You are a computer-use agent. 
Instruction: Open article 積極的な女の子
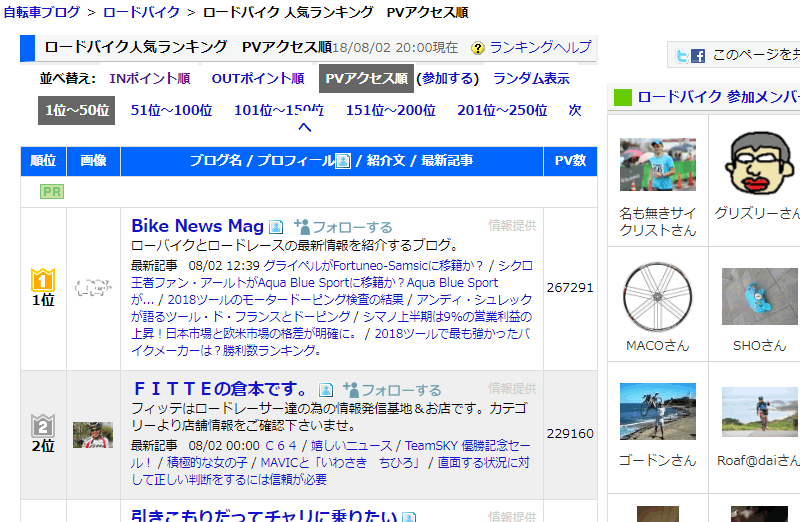[207, 463]
